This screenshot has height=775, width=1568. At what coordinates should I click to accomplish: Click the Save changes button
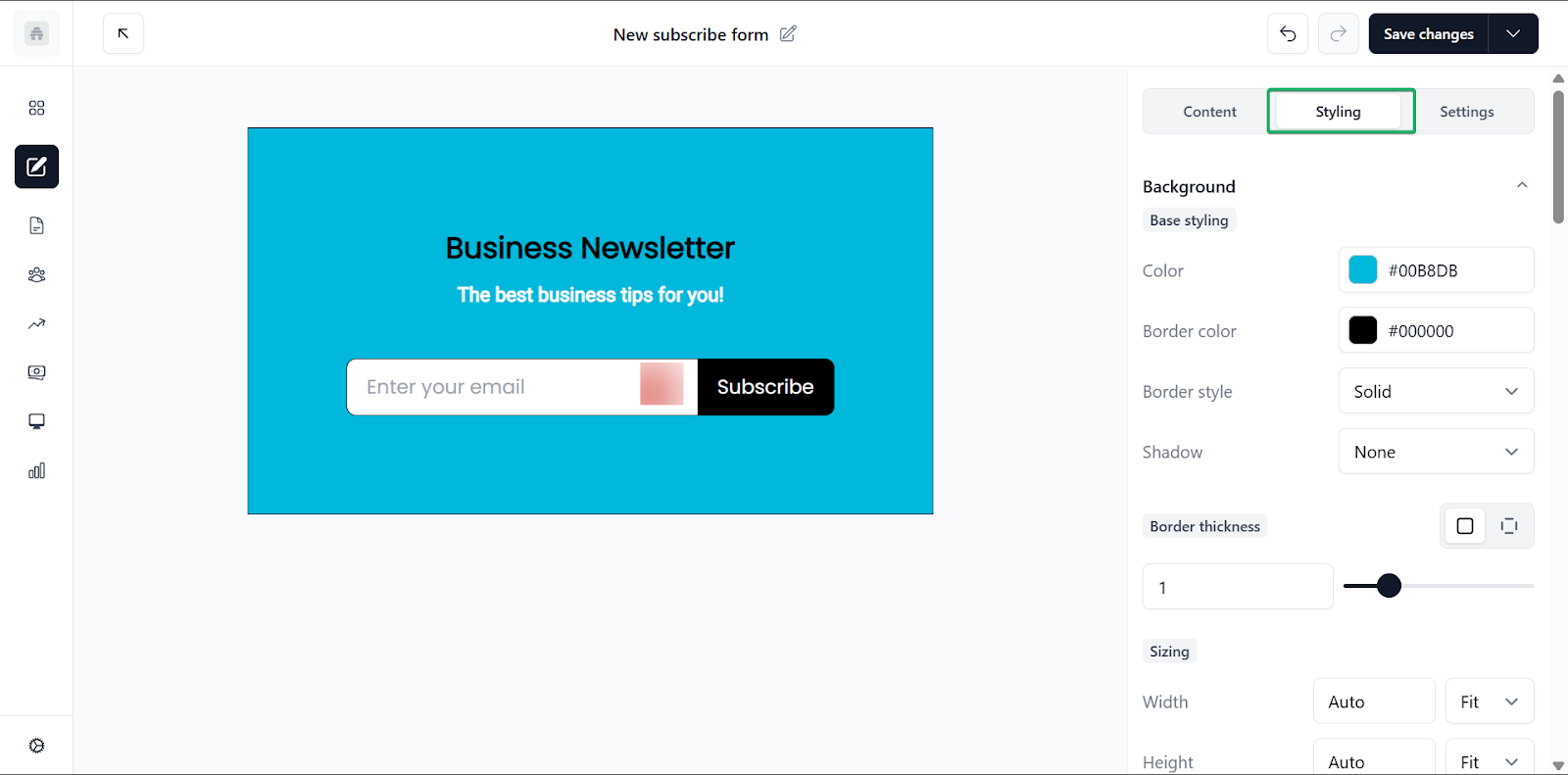point(1427,33)
